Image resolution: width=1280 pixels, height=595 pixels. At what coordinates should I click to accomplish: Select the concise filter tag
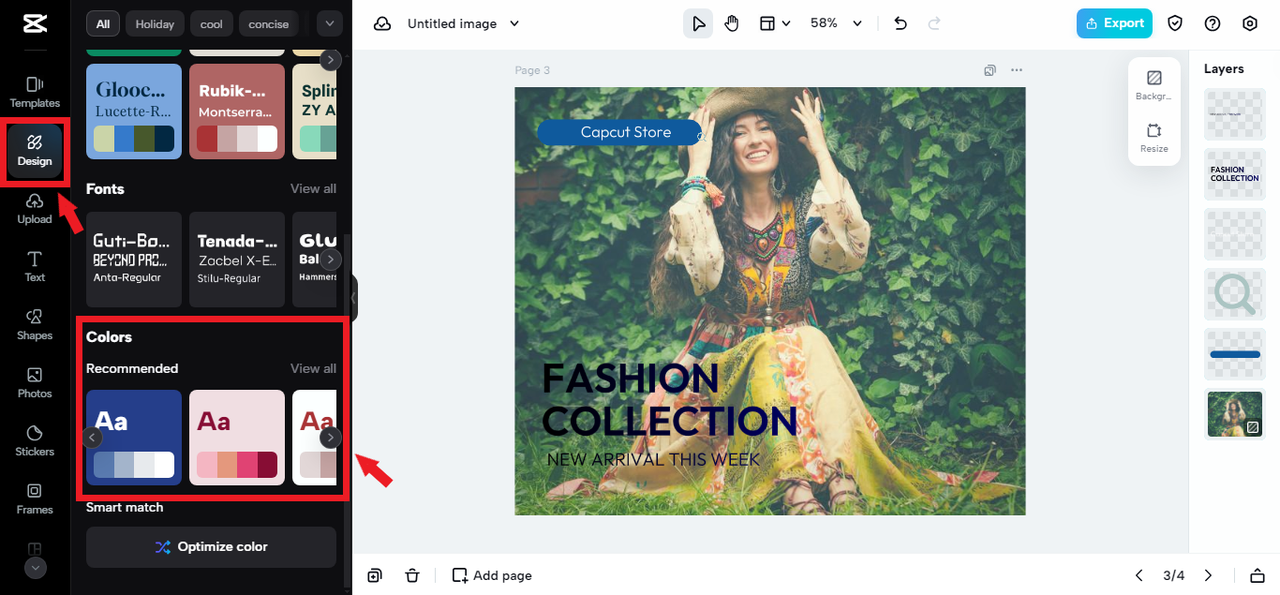tap(269, 24)
